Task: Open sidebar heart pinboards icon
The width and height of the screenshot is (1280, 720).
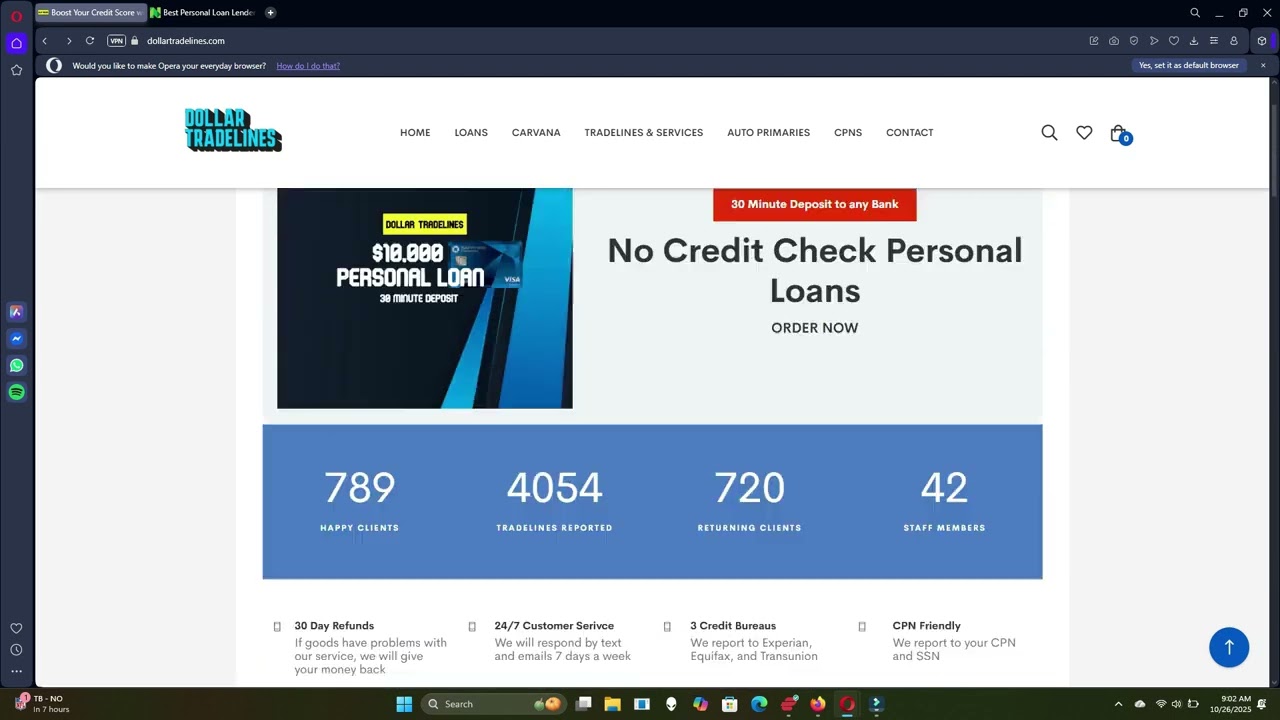Action: [x=16, y=629]
